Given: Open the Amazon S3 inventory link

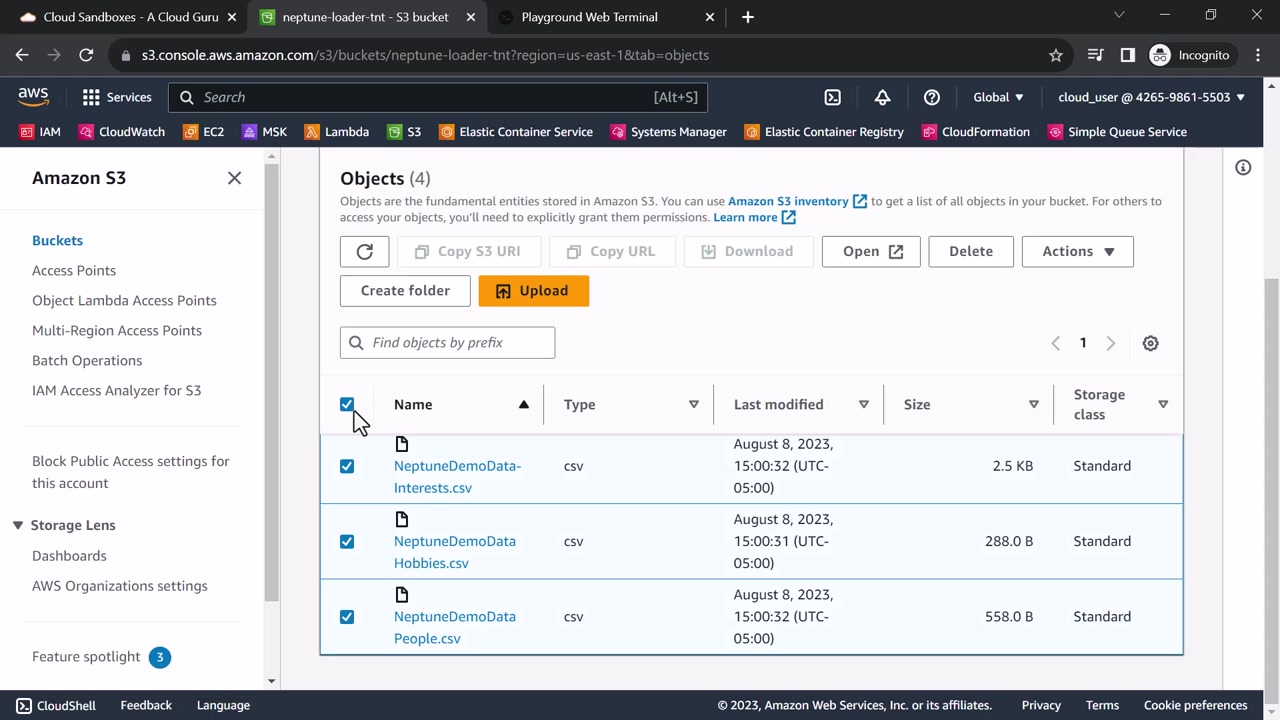Looking at the screenshot, I should pos(788,201).
